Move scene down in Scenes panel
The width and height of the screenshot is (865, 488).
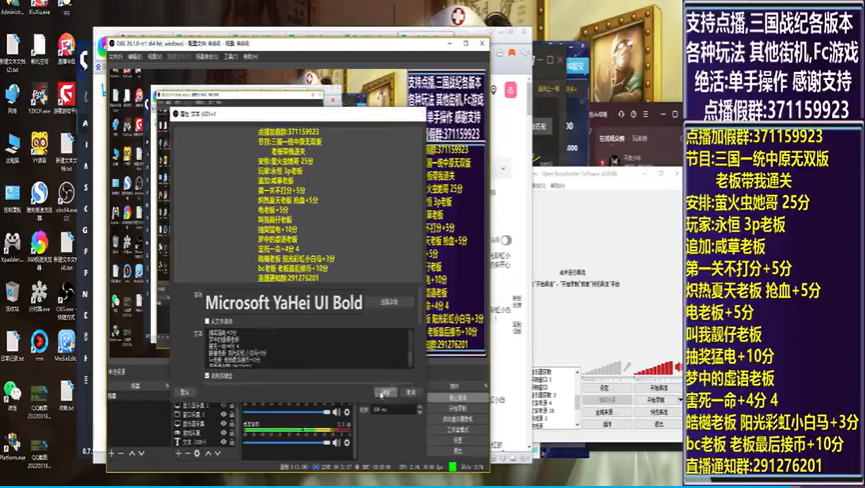click(142, 453)
